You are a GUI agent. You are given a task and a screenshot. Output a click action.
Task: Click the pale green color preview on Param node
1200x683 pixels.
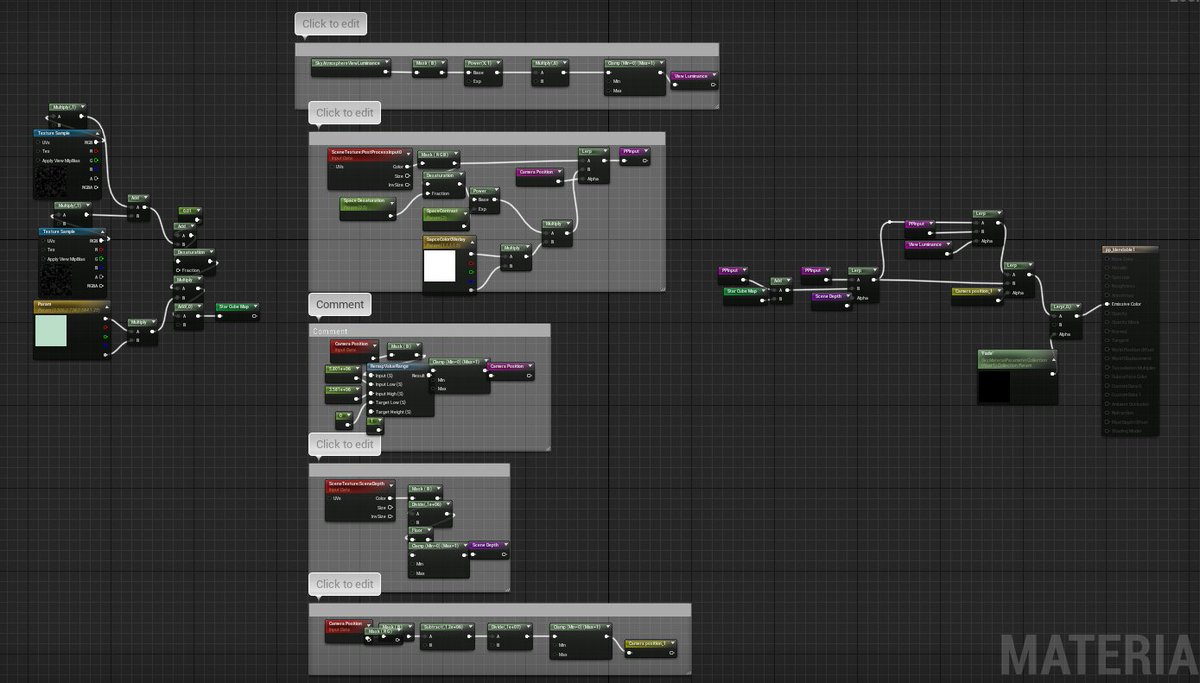click(x=51, y=330)
